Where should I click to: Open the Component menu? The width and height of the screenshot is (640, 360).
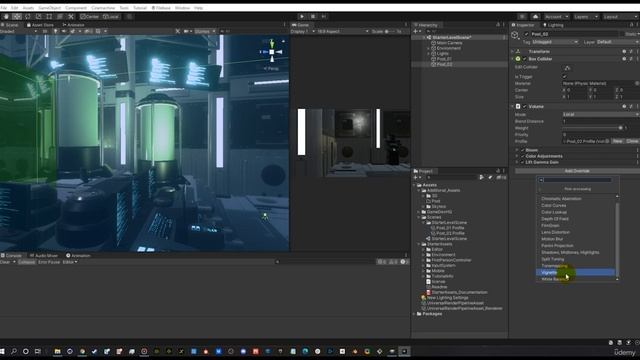pyautogui.click(x=76, y=8)
